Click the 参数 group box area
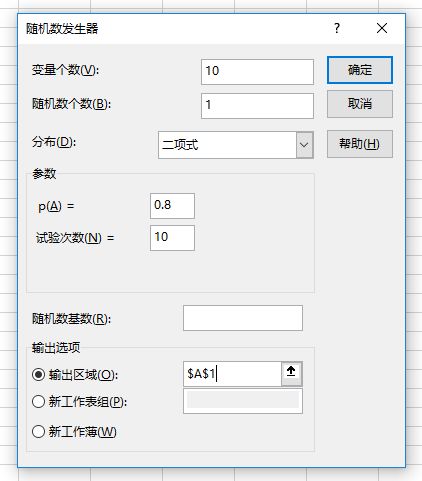This screenshot has width=422, height=481. click(170, 233)
